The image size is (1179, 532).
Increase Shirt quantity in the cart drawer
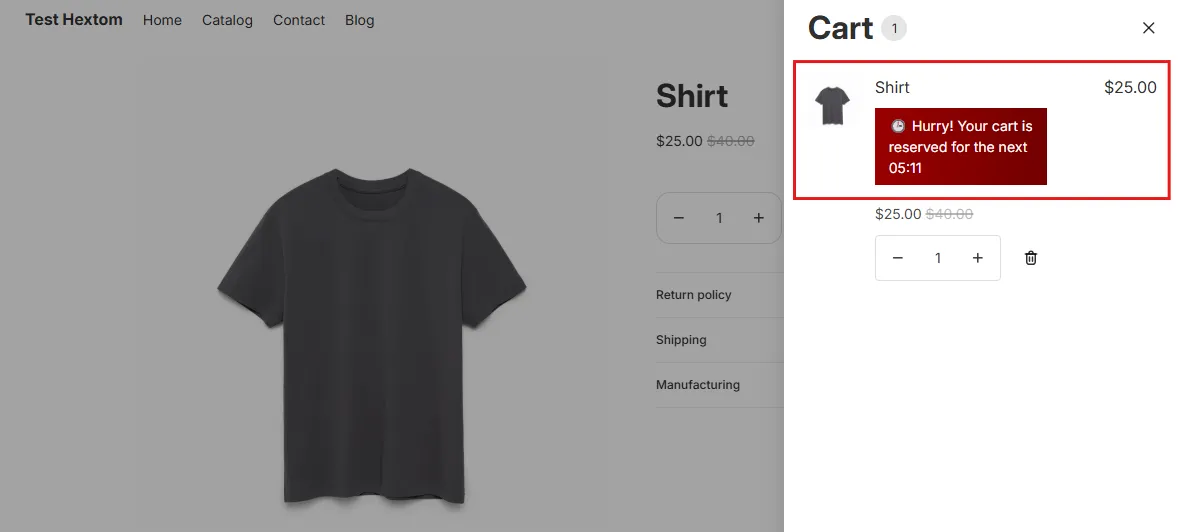(x=977, y=258)
